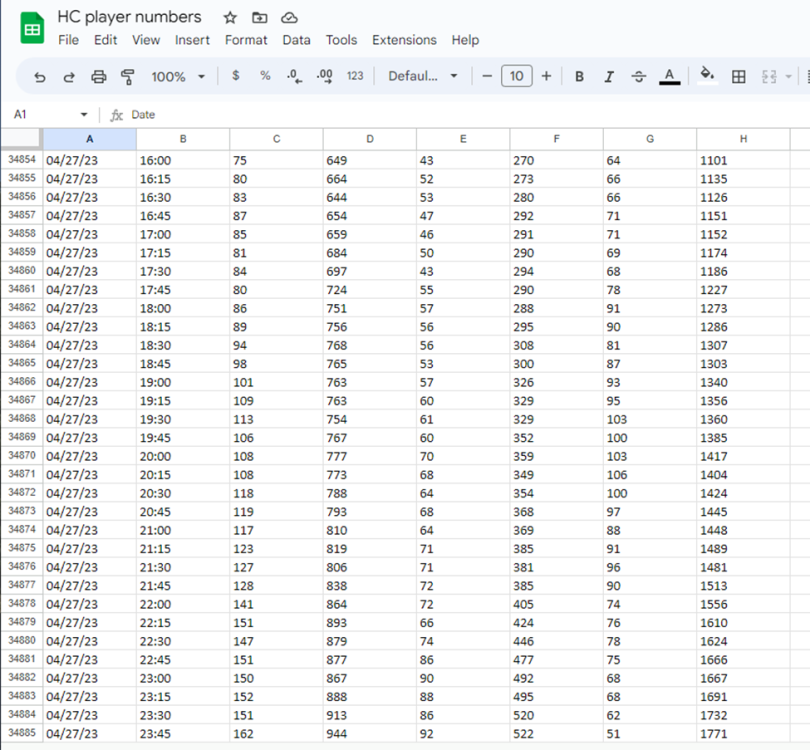The image size is (810, 750).
Task: Increase font size with plus button
Action: click(x=546, y=76)
